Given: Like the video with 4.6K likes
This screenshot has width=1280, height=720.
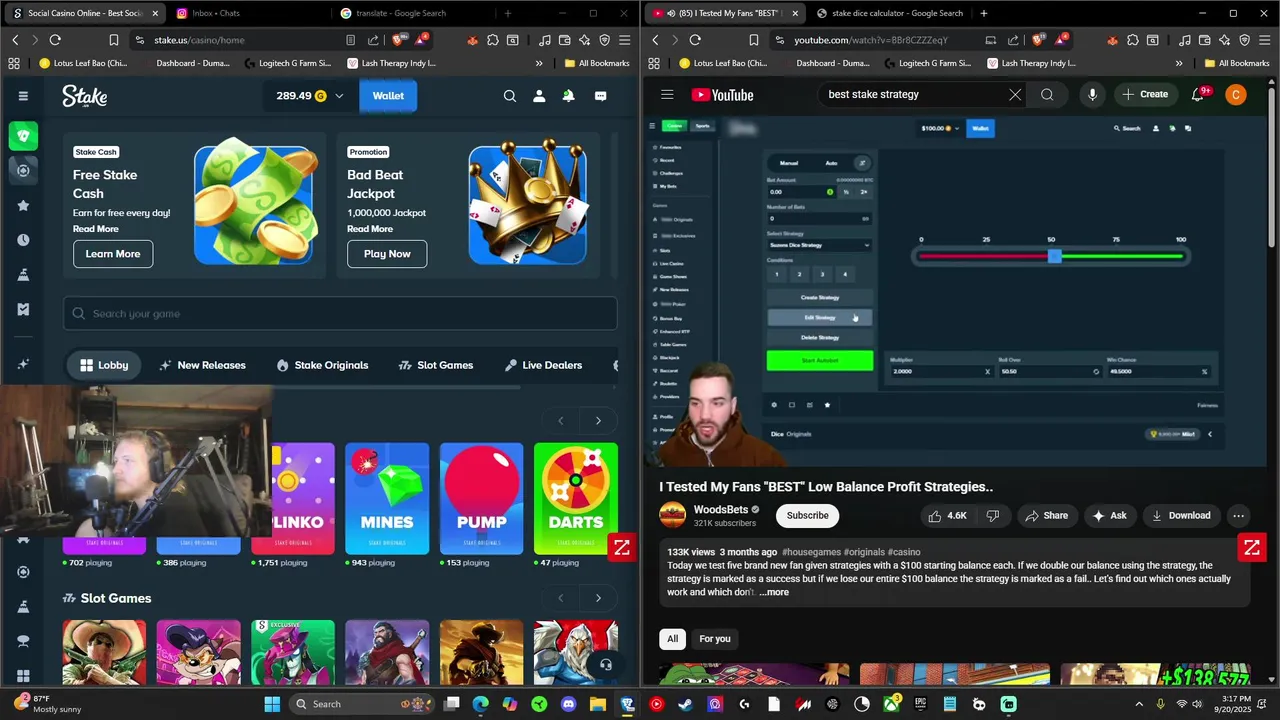Looking at the screenshot, I should tap(948, 516).
